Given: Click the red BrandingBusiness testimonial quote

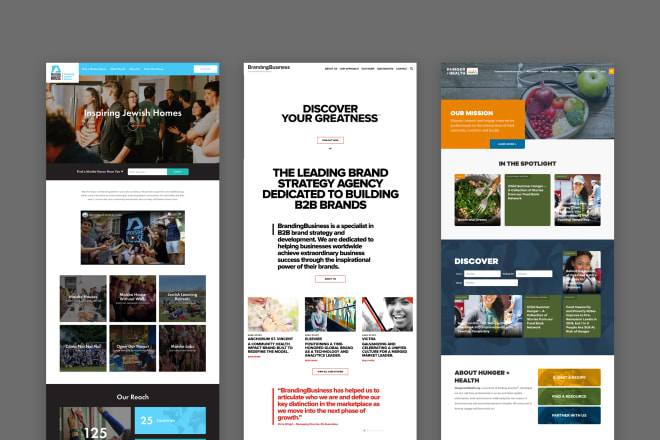Looking at the screenshot, I should point(328,404).
